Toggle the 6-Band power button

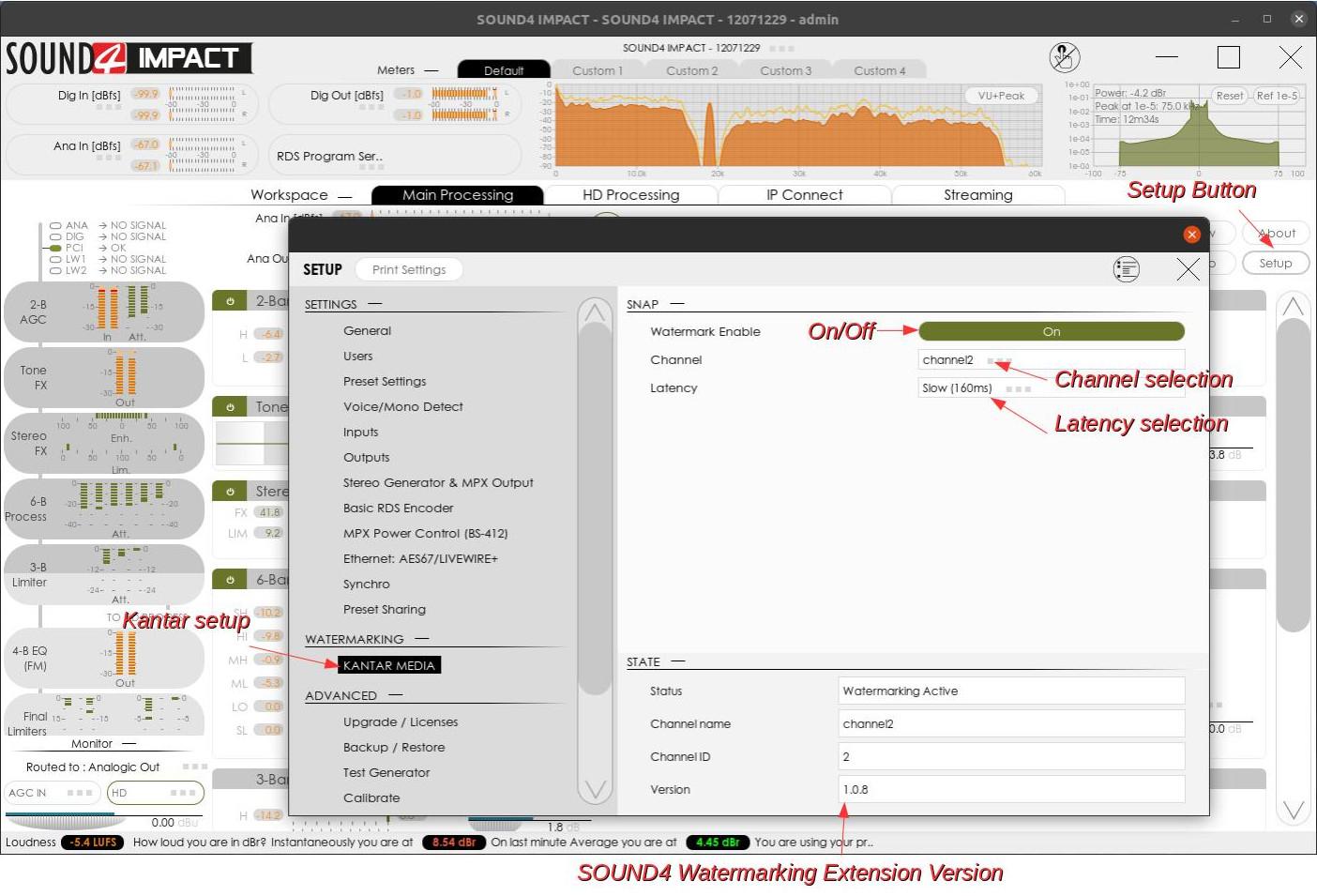[230, 580]
